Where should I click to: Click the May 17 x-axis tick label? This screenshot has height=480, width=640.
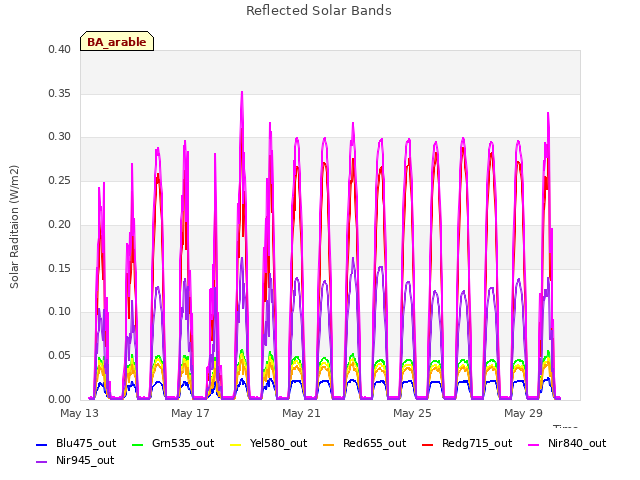pos(190,413)
